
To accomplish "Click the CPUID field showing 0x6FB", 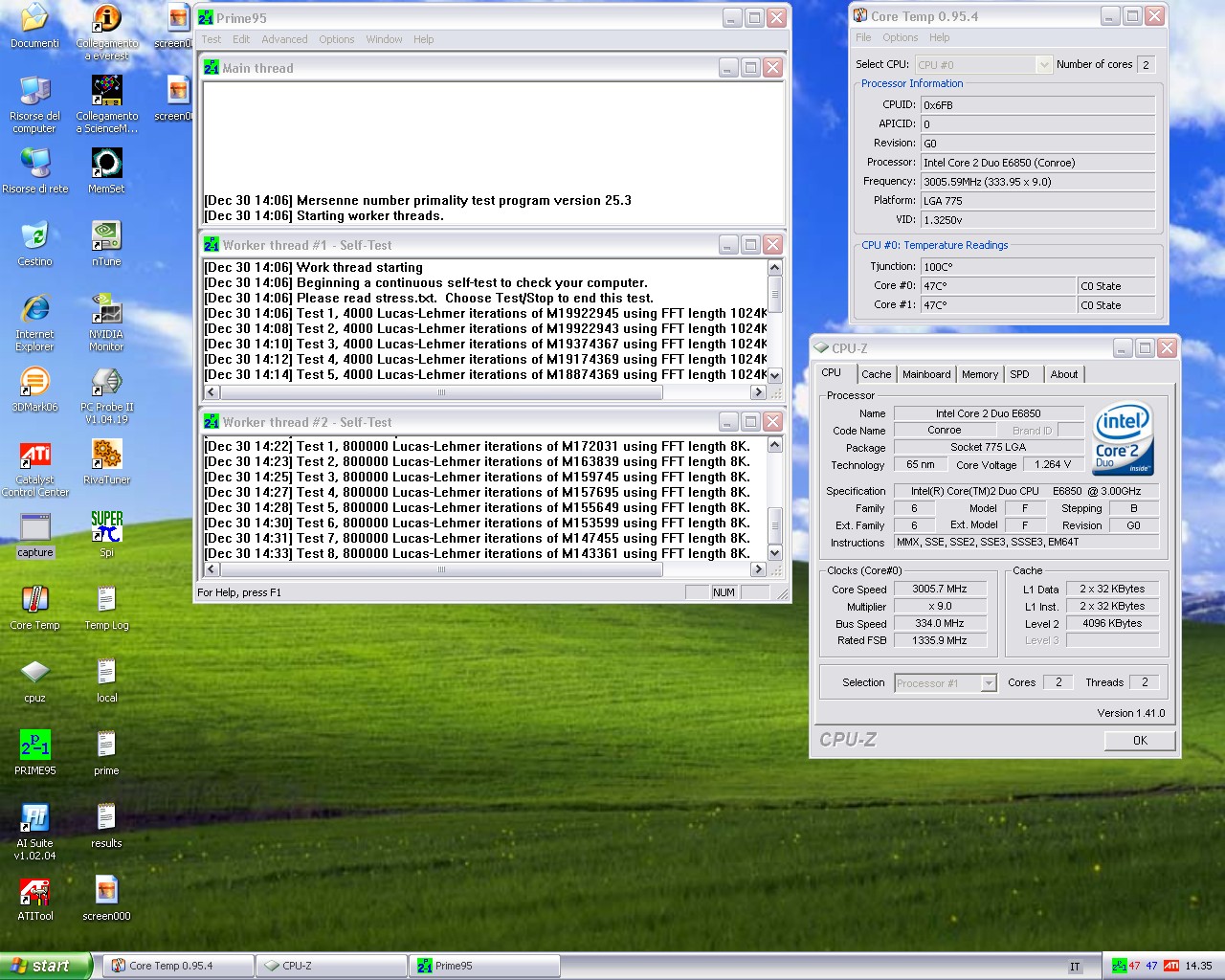I will click(1037, 105).
